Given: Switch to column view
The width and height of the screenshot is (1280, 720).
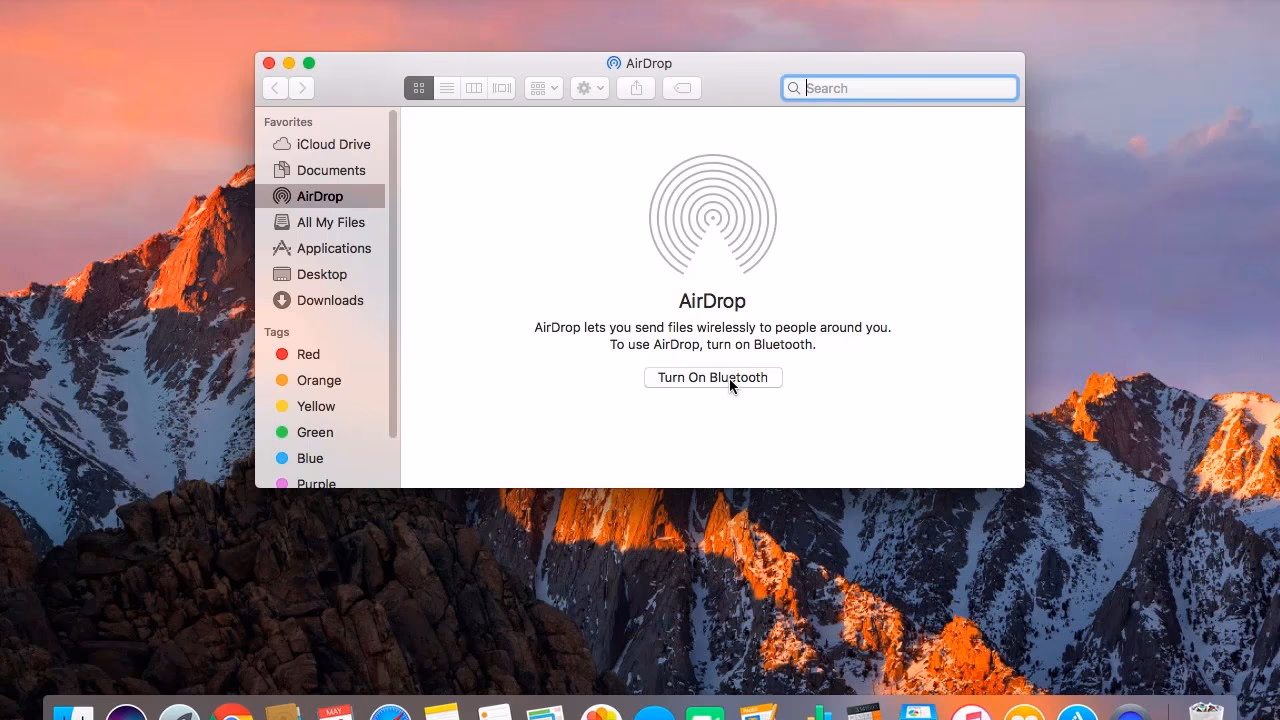Looking at the screenshot, I should point(473,88).
